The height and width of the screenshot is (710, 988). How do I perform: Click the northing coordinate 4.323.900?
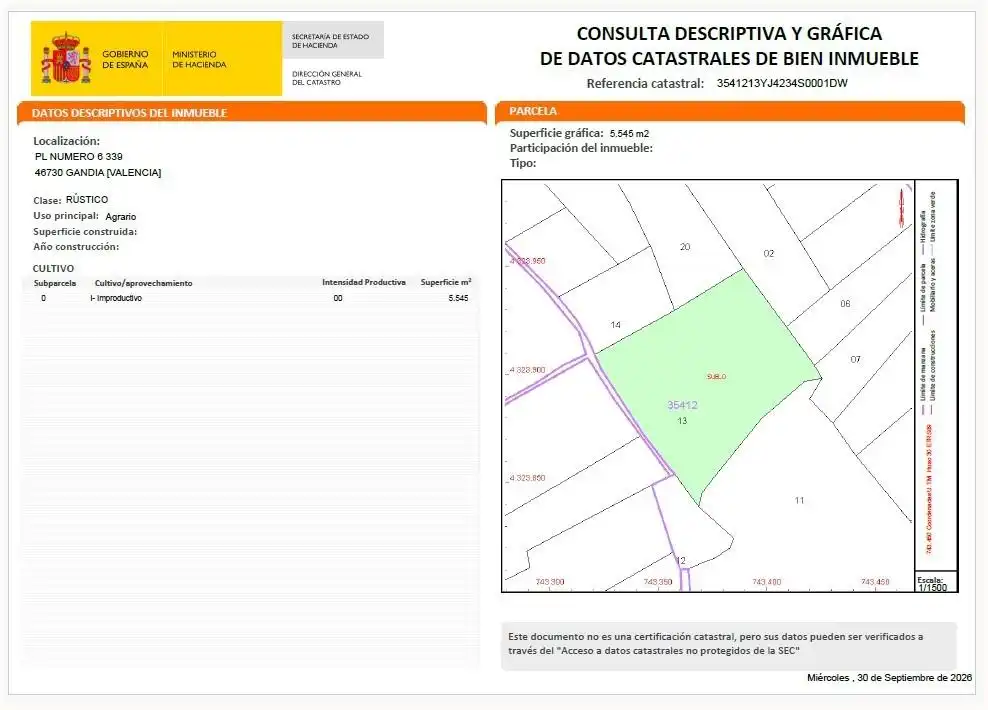click(x=527, y=370)
